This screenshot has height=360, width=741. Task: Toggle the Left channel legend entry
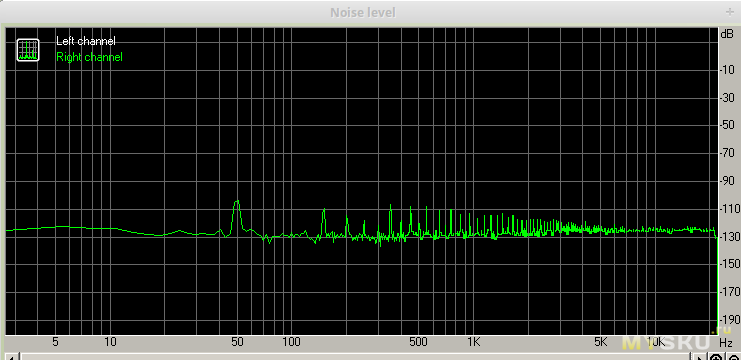pos(86,41)
